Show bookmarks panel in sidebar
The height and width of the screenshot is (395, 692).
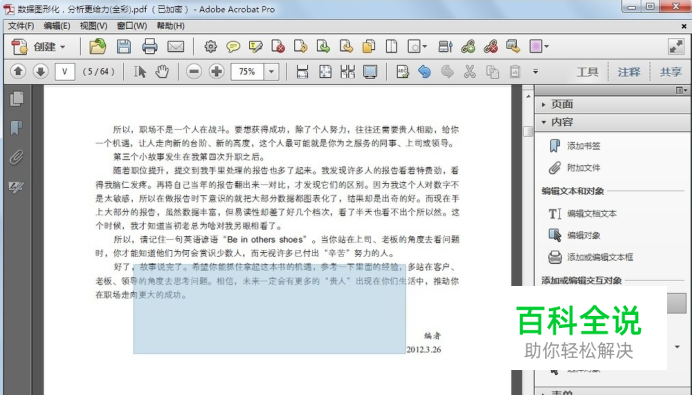[16, 128]
